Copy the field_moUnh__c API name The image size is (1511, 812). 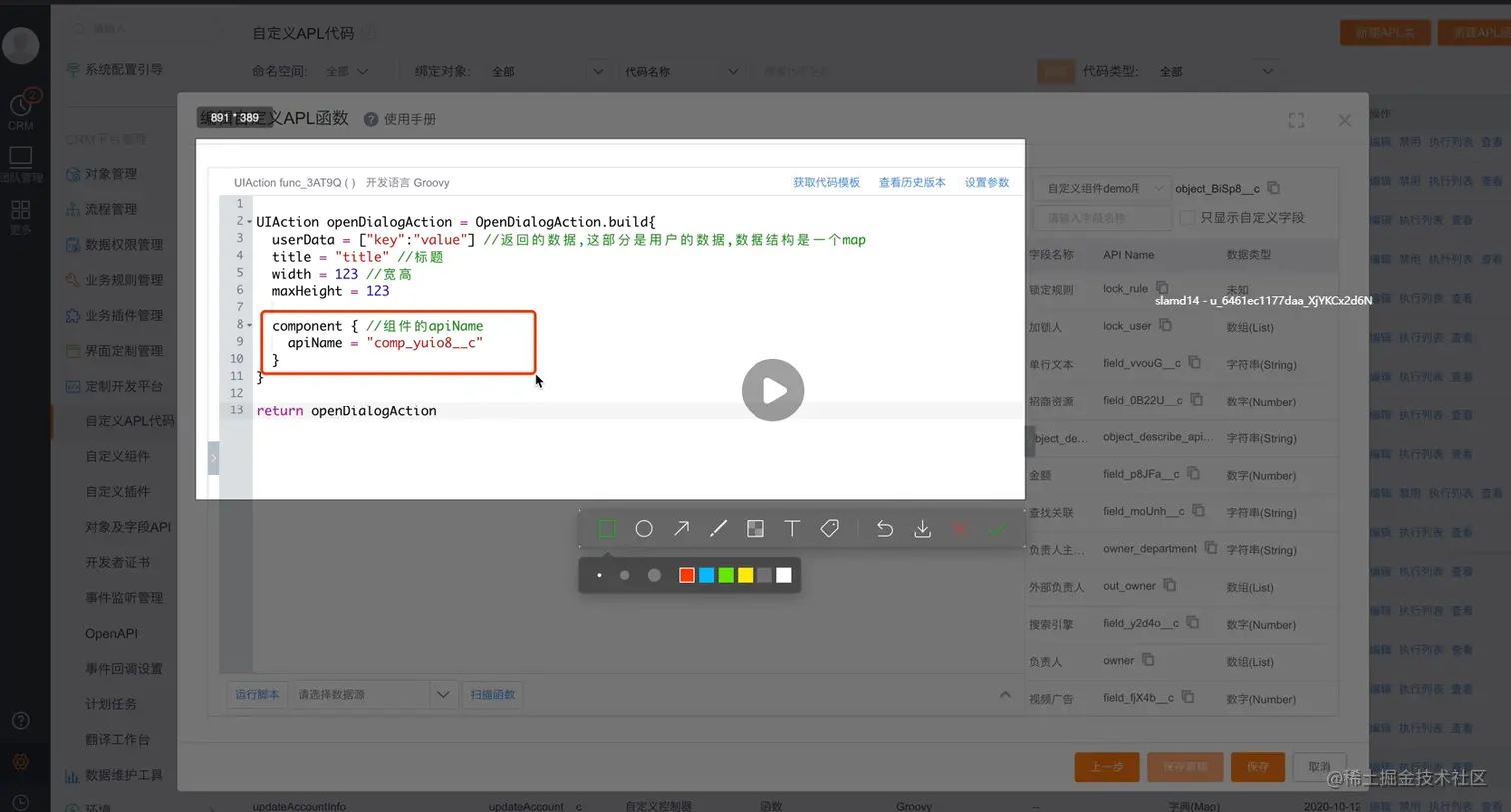[1198, 511]
